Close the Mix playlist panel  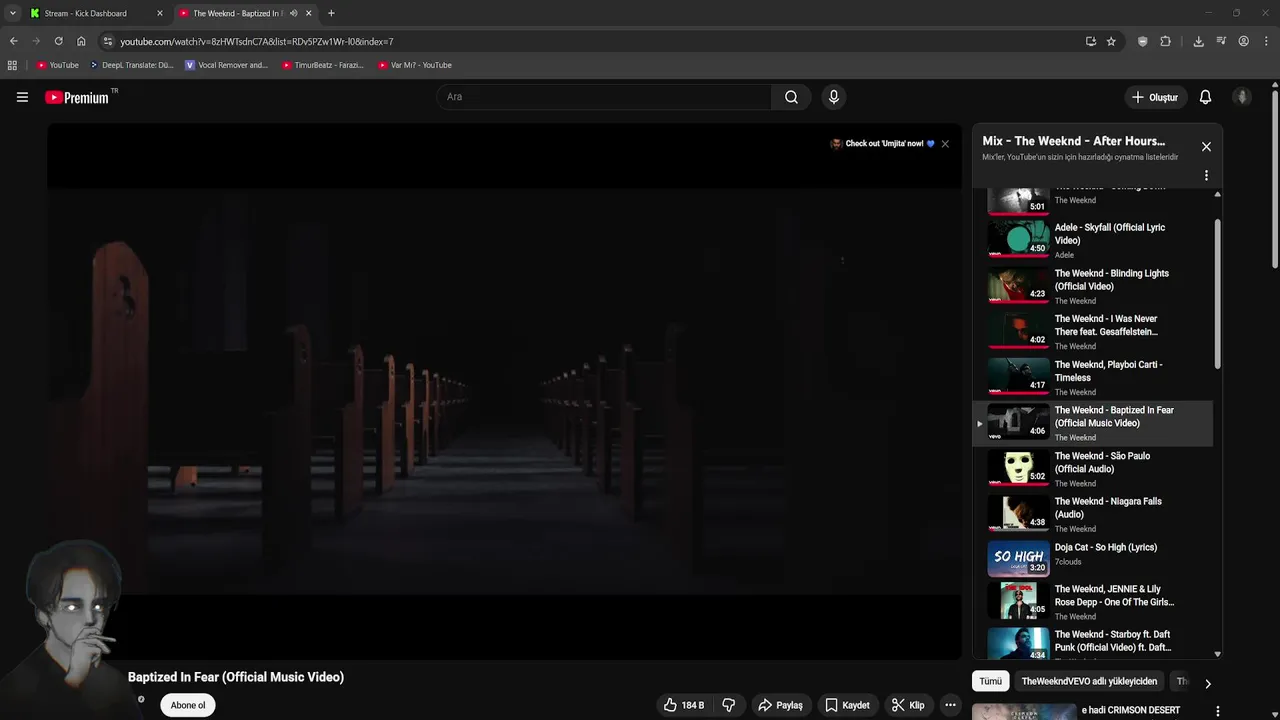point(1206,147)
